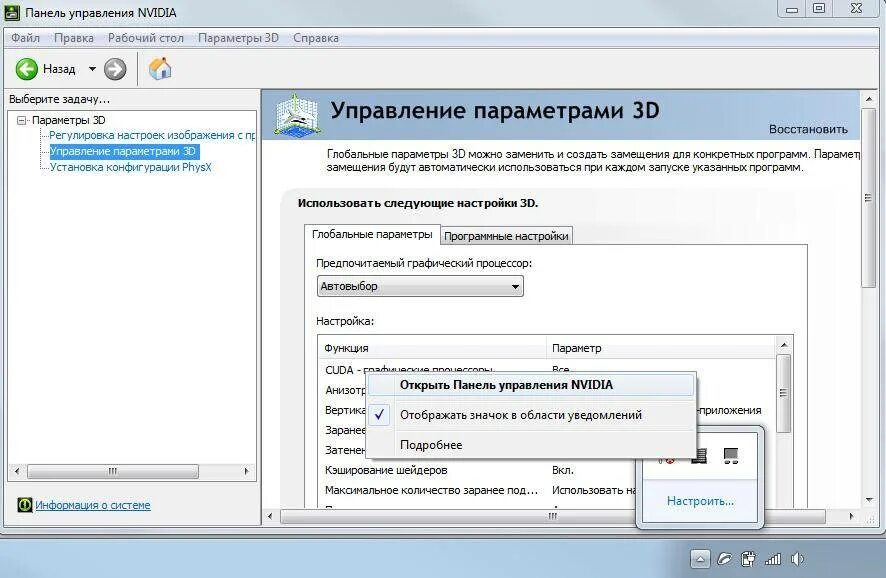Go to the Home page icon

160,69
